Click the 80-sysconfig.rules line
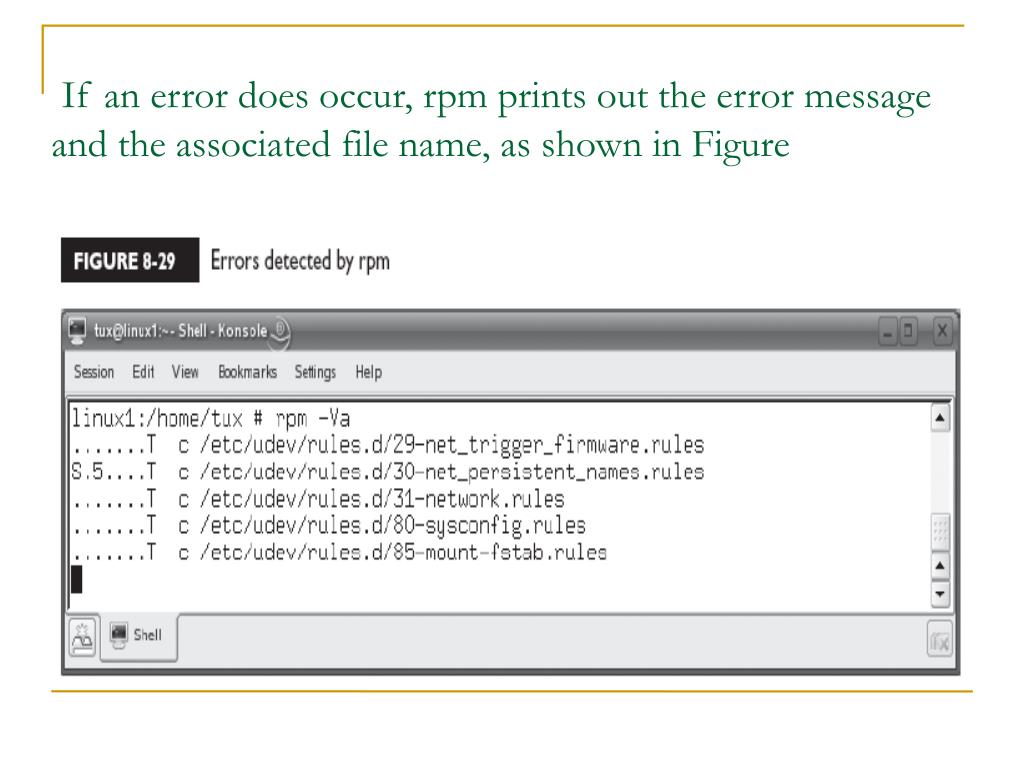 [x=328, y=526]
